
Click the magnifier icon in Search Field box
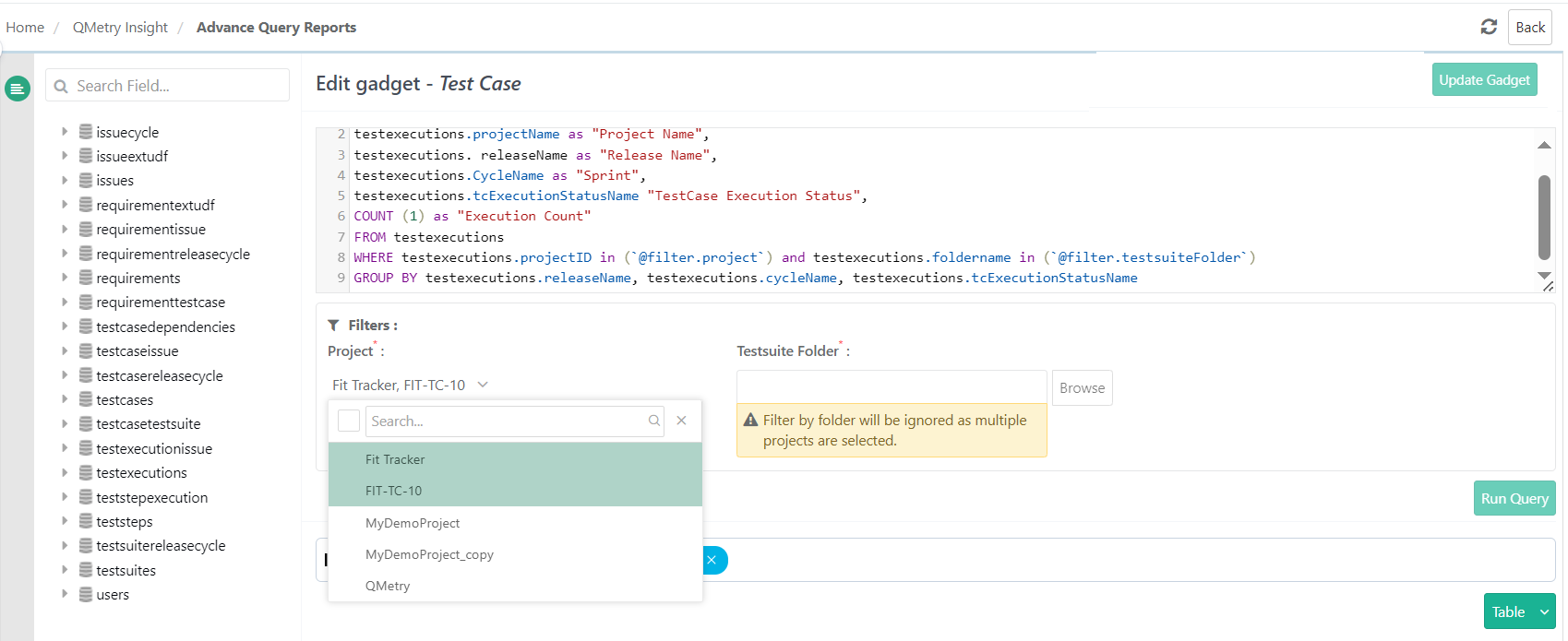61,86
